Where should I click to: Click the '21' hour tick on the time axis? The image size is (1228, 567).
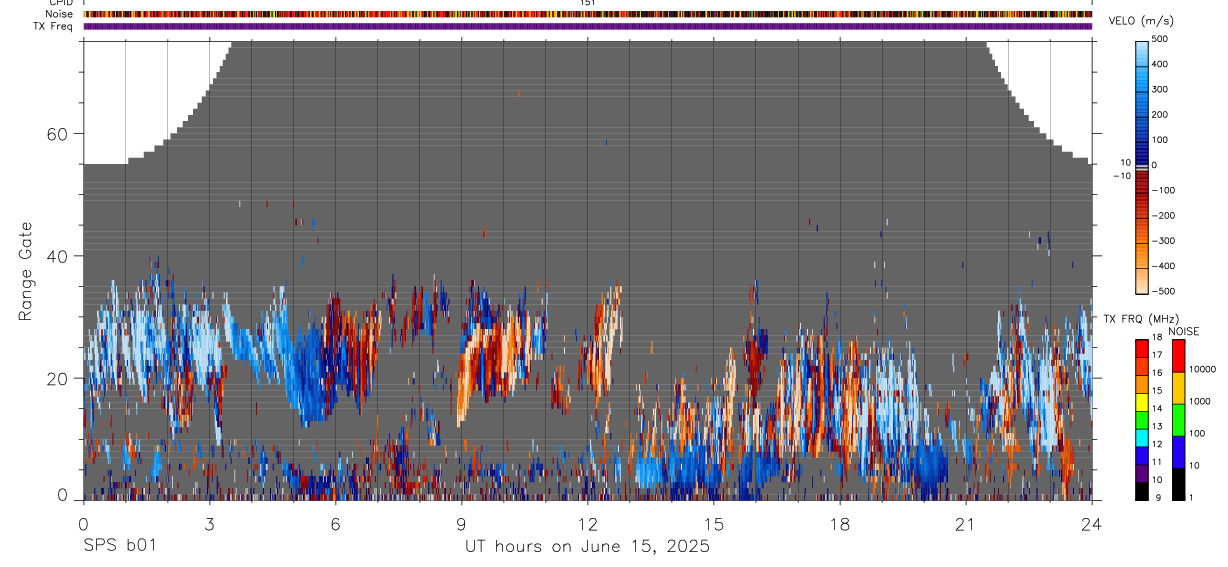(x=965, y=524)
